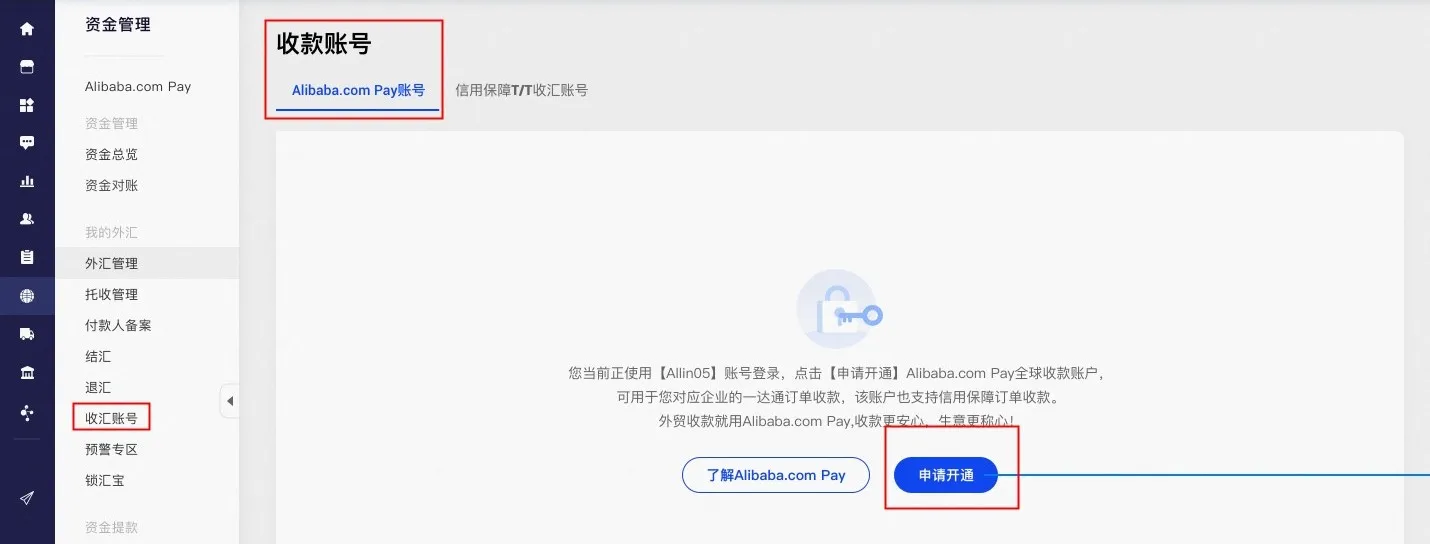Click the 了解Alibaba.com Pay button
The height and width of the screenshot is (544, 1430).
coord(776,475)
